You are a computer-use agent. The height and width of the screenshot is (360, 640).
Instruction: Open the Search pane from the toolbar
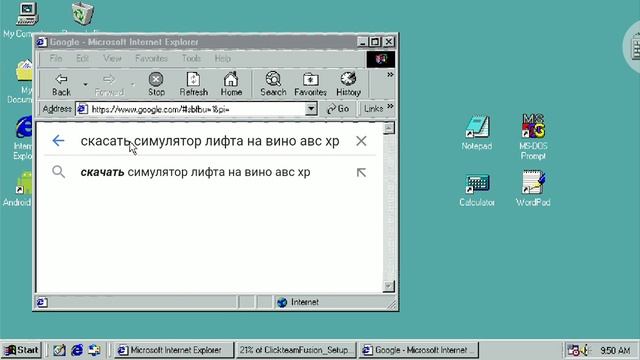(273, 84)
